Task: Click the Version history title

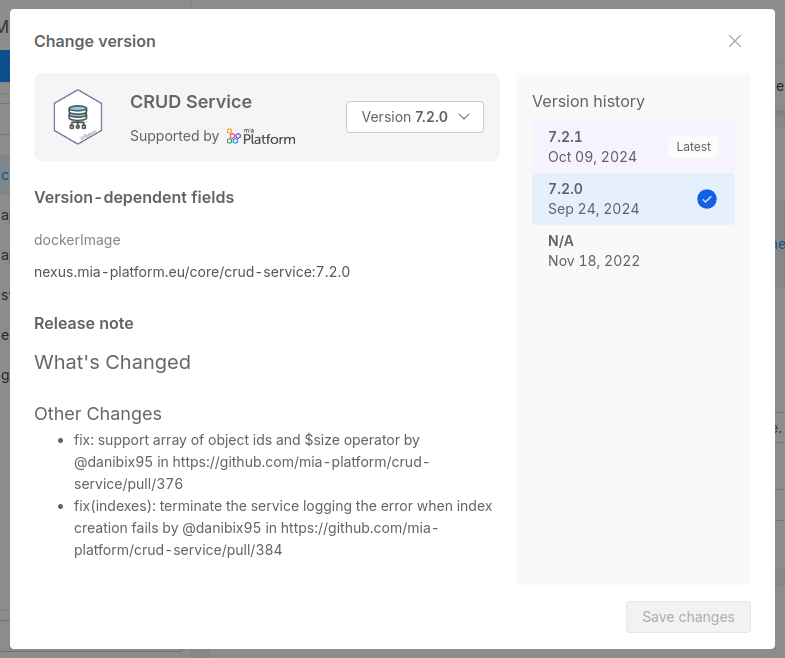Action: point(588,101)
